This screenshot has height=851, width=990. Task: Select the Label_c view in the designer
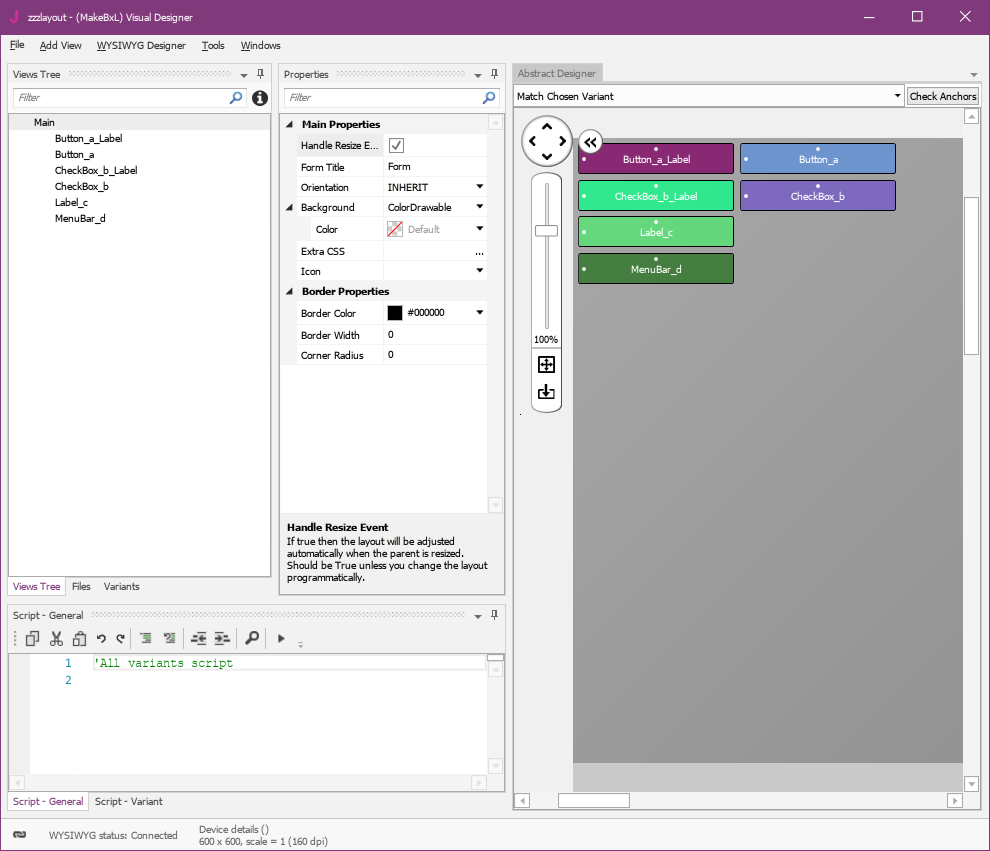656,232
